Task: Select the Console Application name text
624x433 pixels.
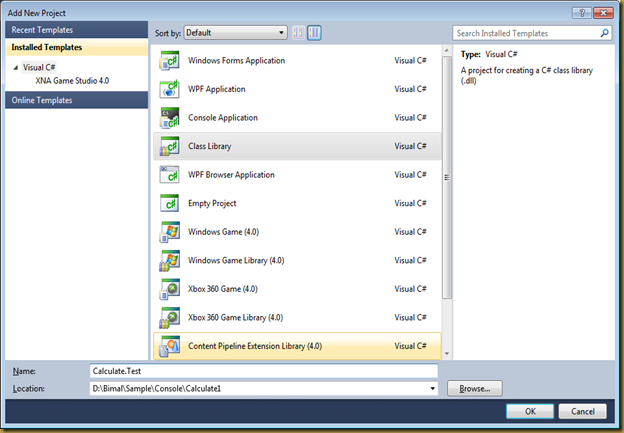Action: (223, 118)
